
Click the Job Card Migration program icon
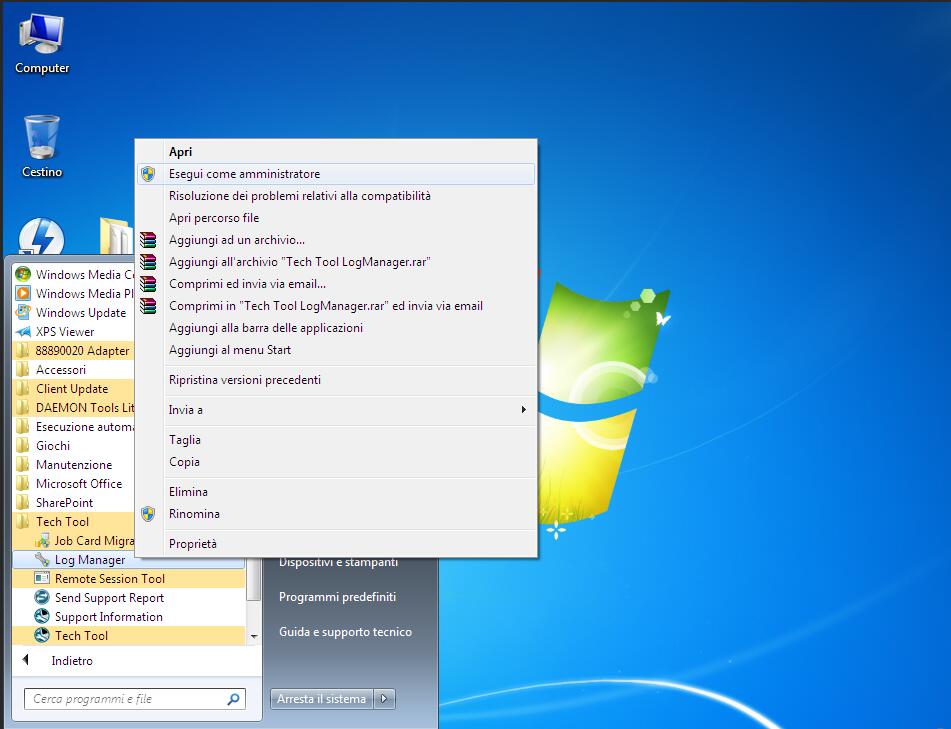[x=42, y=540]
